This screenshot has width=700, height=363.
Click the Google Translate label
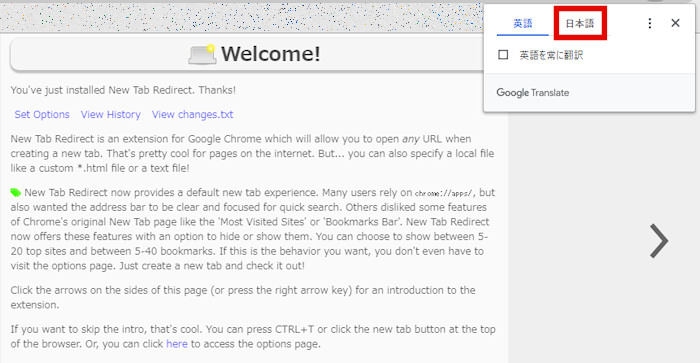pyautogui.click(x=533, y=93)
